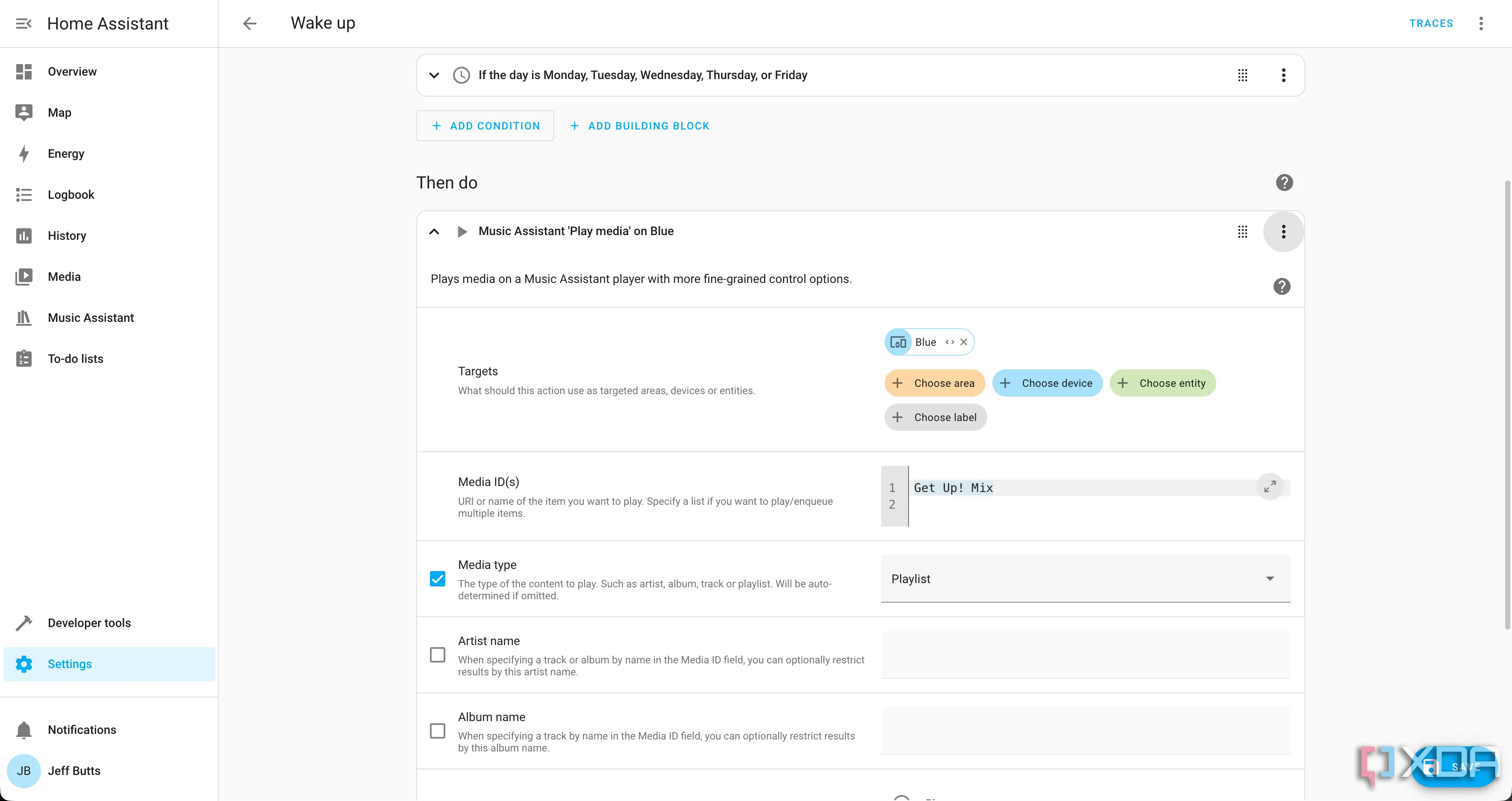Click the Energy lightning bolt icon
1512x801 pixels.
(24, 154)
